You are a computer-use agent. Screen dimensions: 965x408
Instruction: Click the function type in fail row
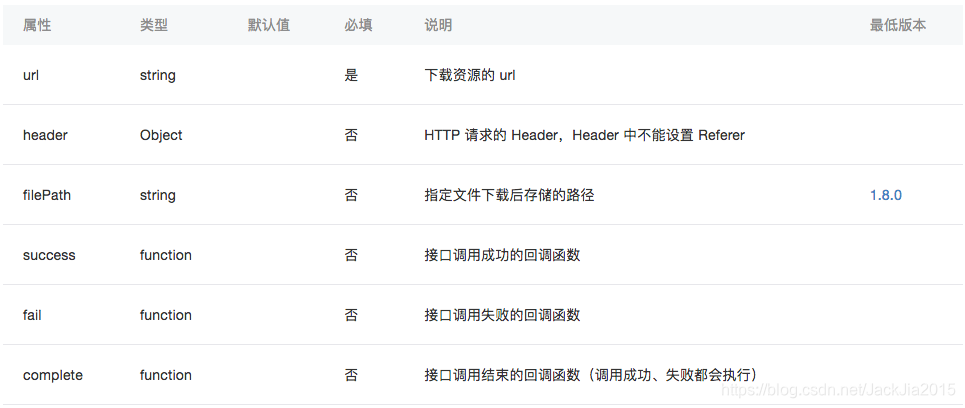[x=166, y=315]
